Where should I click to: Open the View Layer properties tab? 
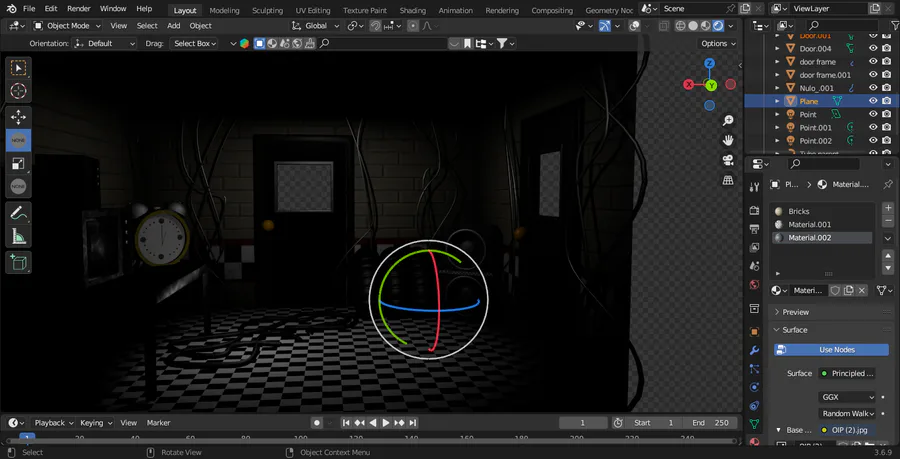[755, 248]
